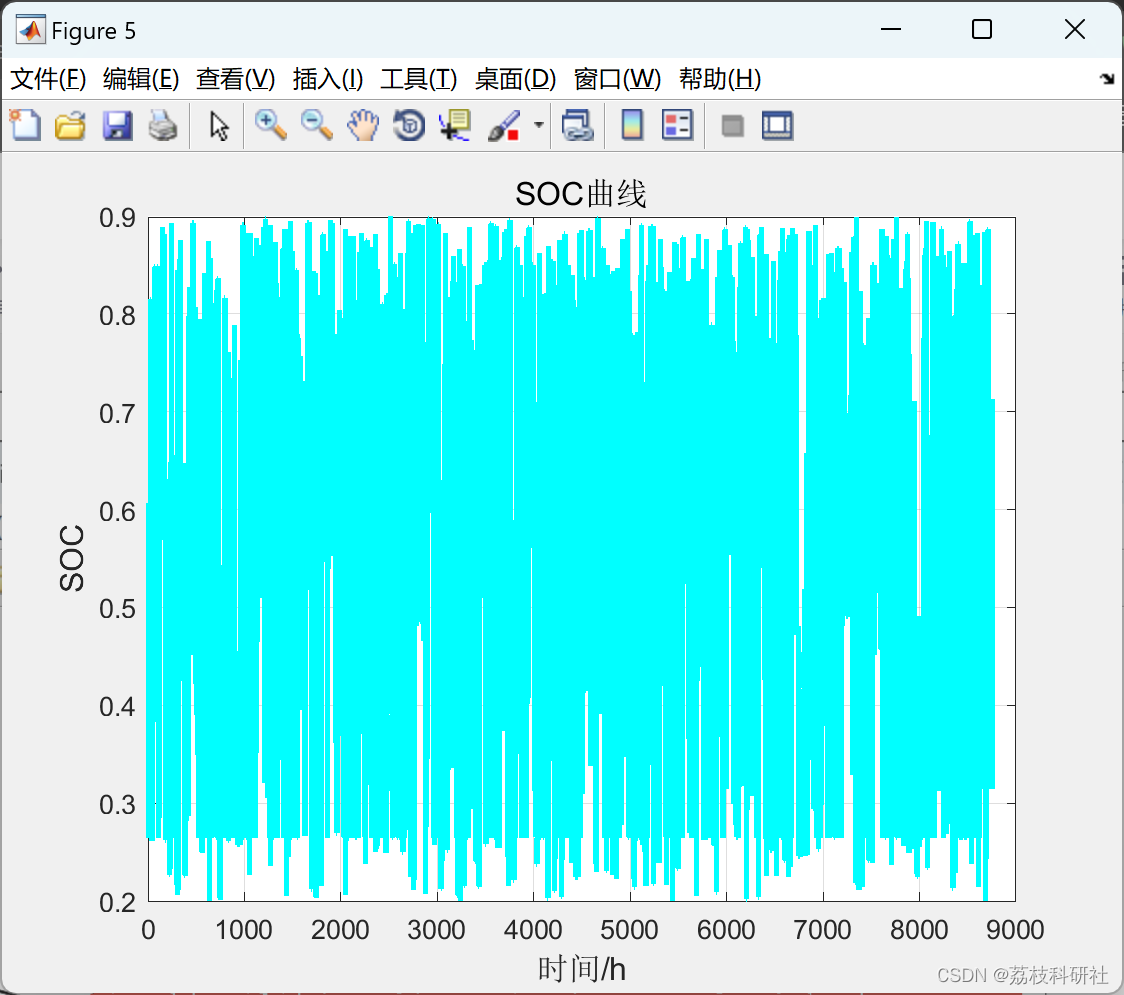Image resolution: width=1124 pixels, height=995 pixels.
Task: Activate the Zoom Out magnifier tool
Action: point(317,125)
